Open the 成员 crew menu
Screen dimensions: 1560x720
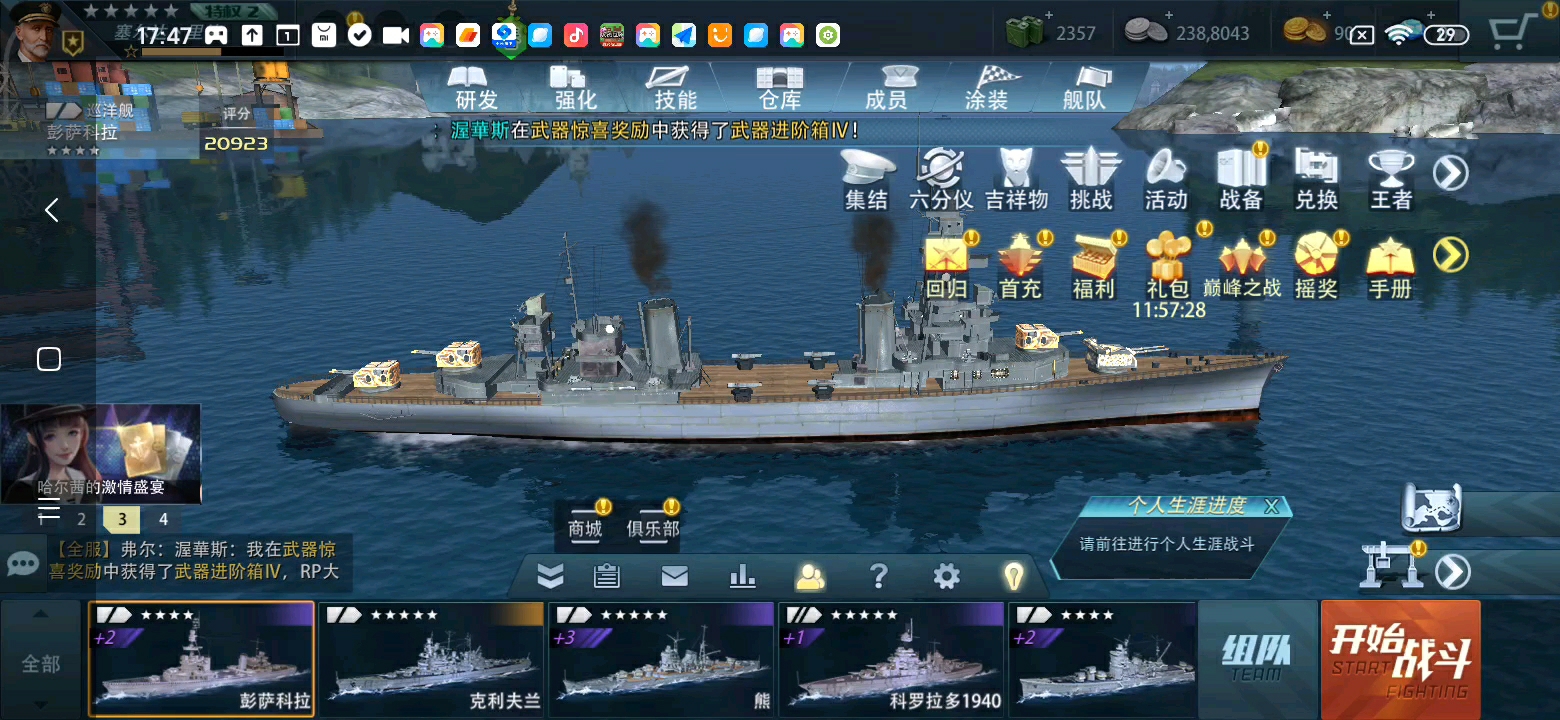(886, 88)
